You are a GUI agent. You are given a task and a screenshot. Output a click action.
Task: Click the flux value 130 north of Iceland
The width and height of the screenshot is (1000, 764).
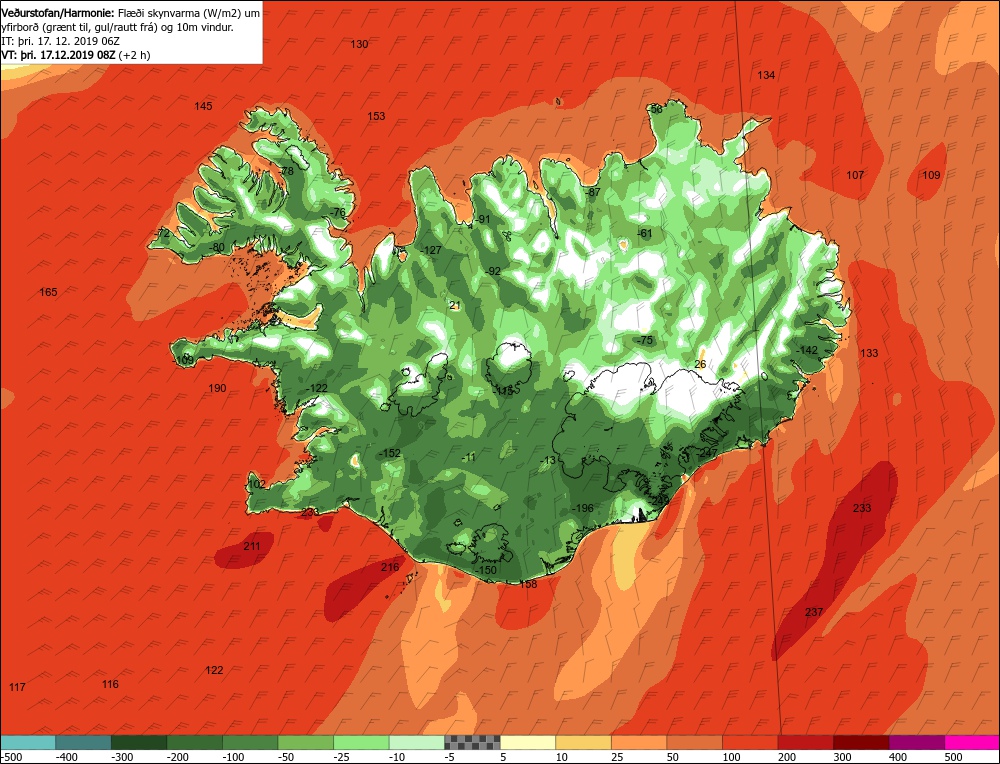[x=359, y=44]
